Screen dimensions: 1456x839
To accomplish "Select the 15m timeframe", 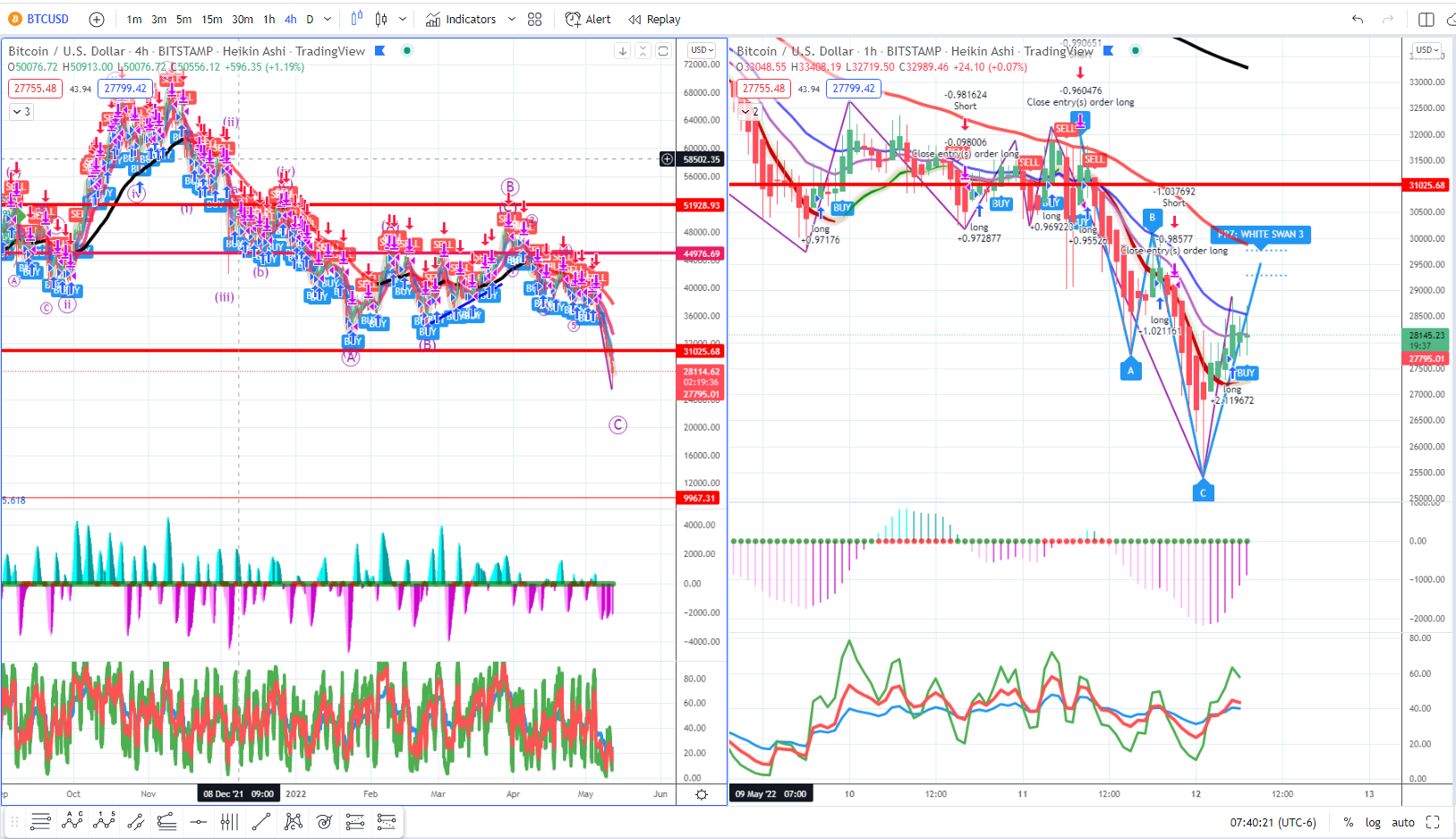I will pyautogui.click(x=212, y=19).
